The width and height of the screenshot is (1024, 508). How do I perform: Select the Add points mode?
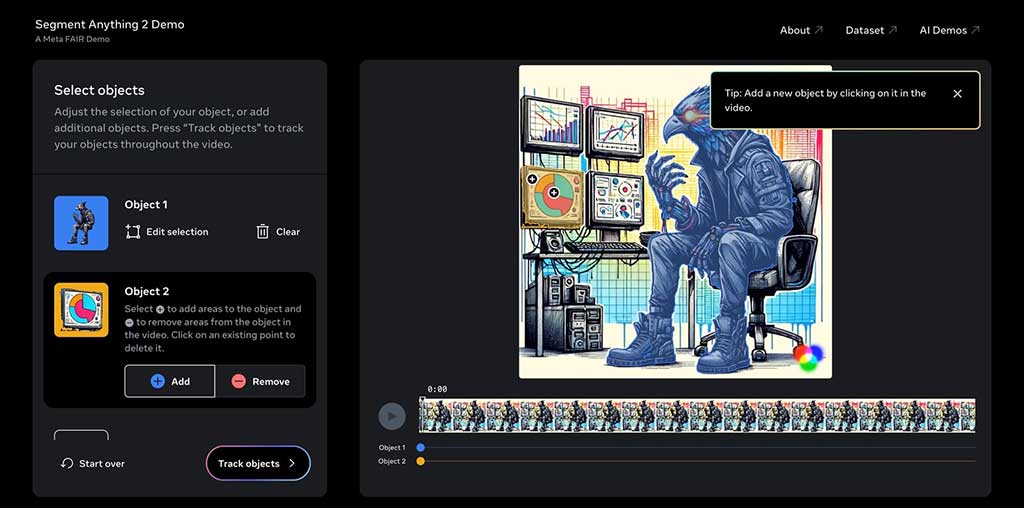pyautogui.click(x=170, y=381)
